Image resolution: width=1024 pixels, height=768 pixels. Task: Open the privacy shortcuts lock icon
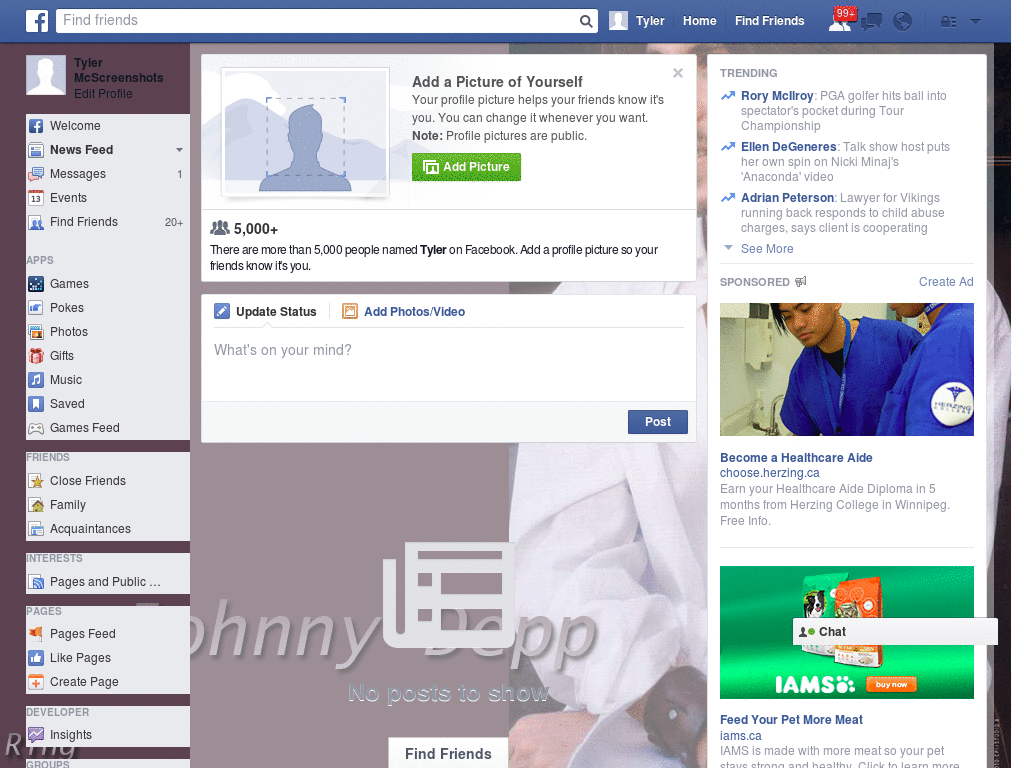pyautogui.click(x=948, y=22)
